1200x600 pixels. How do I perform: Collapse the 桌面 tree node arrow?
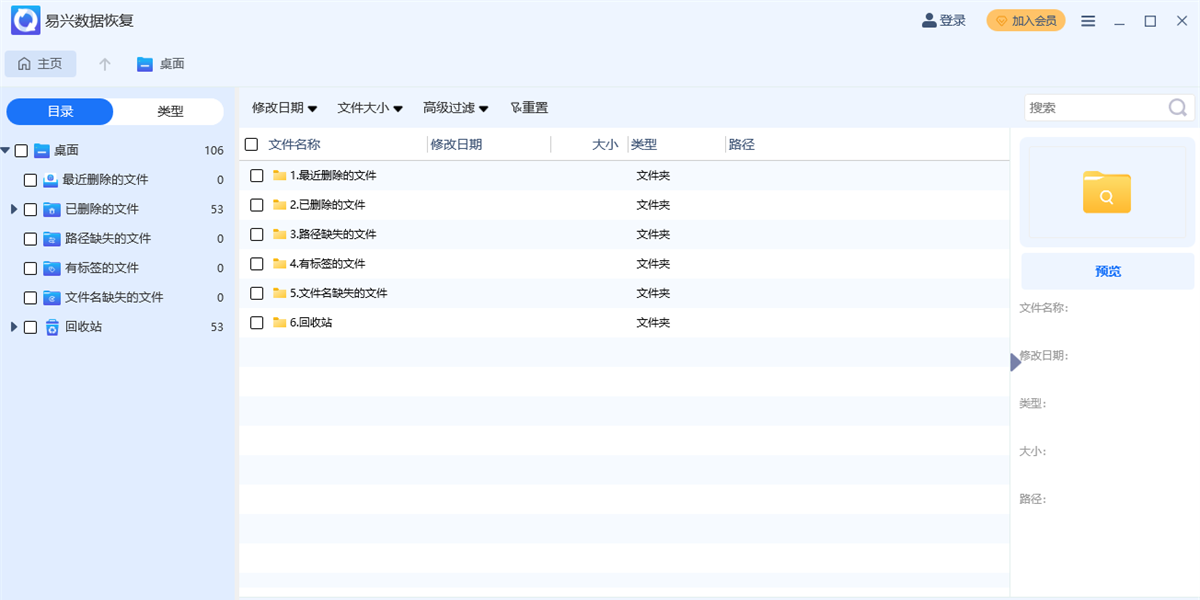[x=6, y=151]
